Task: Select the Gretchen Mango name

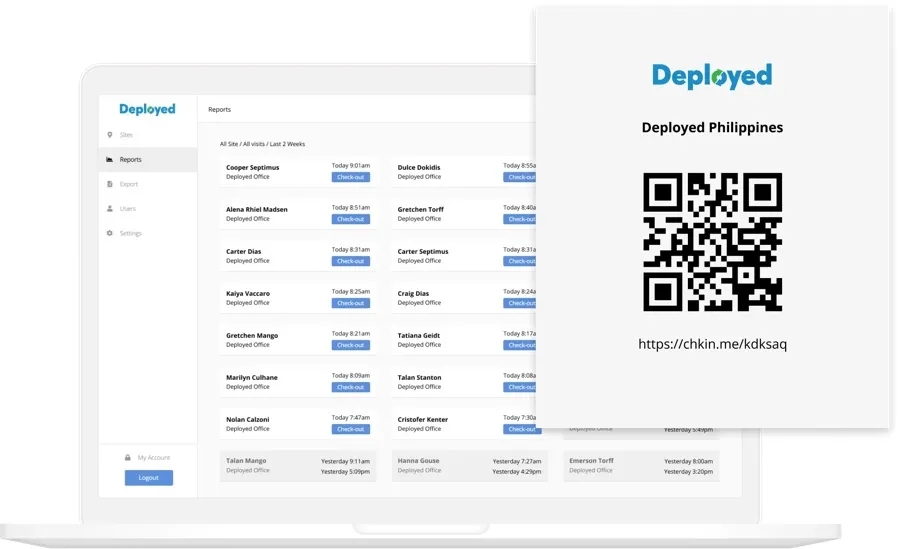Action: point(252,335)
